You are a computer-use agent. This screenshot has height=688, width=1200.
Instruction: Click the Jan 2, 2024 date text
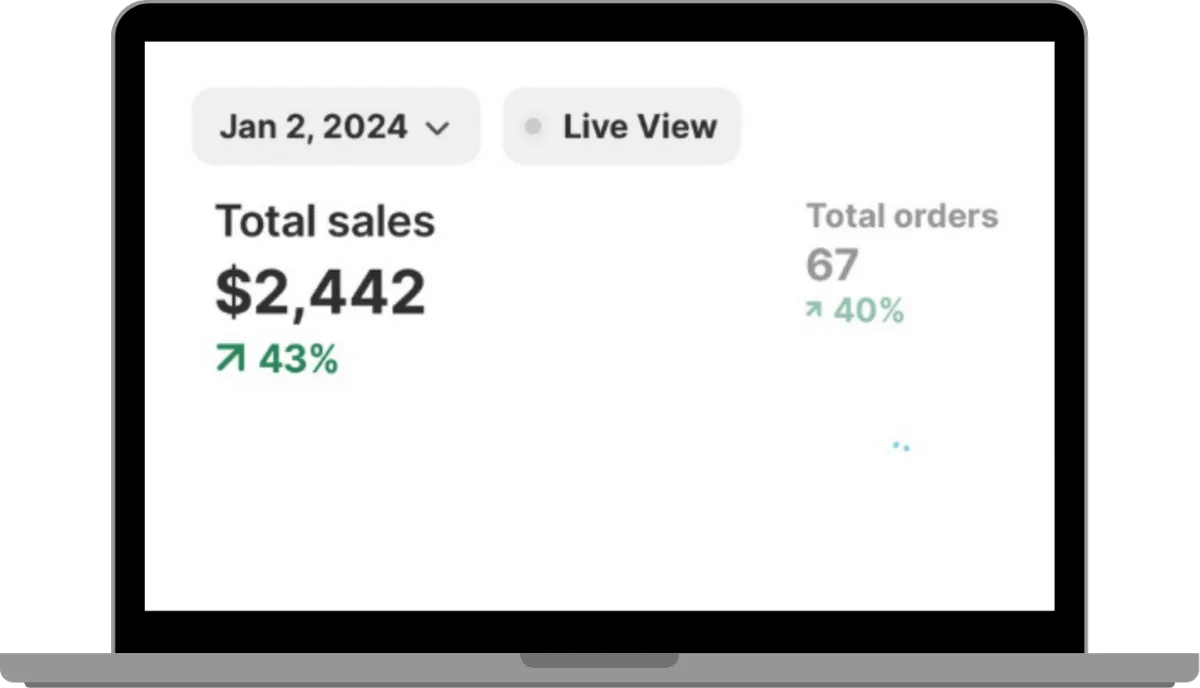(313, 127)
